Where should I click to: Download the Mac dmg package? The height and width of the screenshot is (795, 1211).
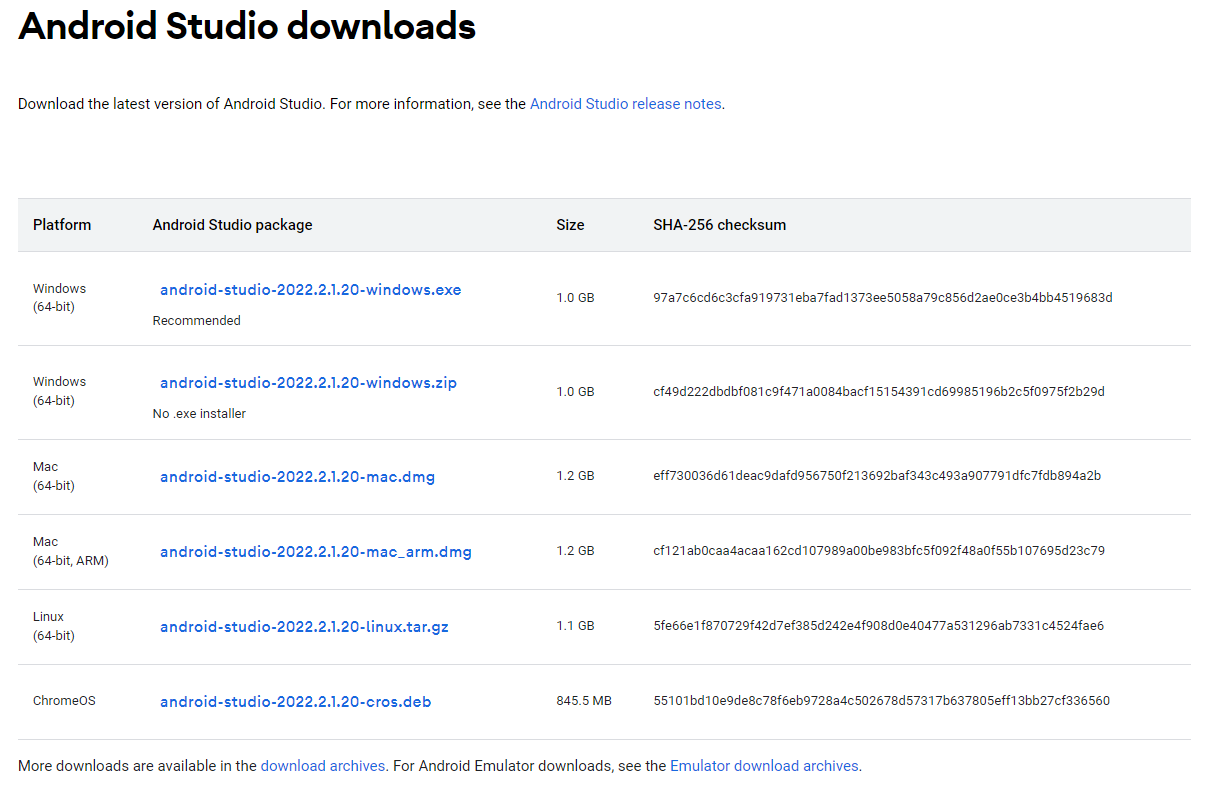pyautogui.click(x=297, y=477)
